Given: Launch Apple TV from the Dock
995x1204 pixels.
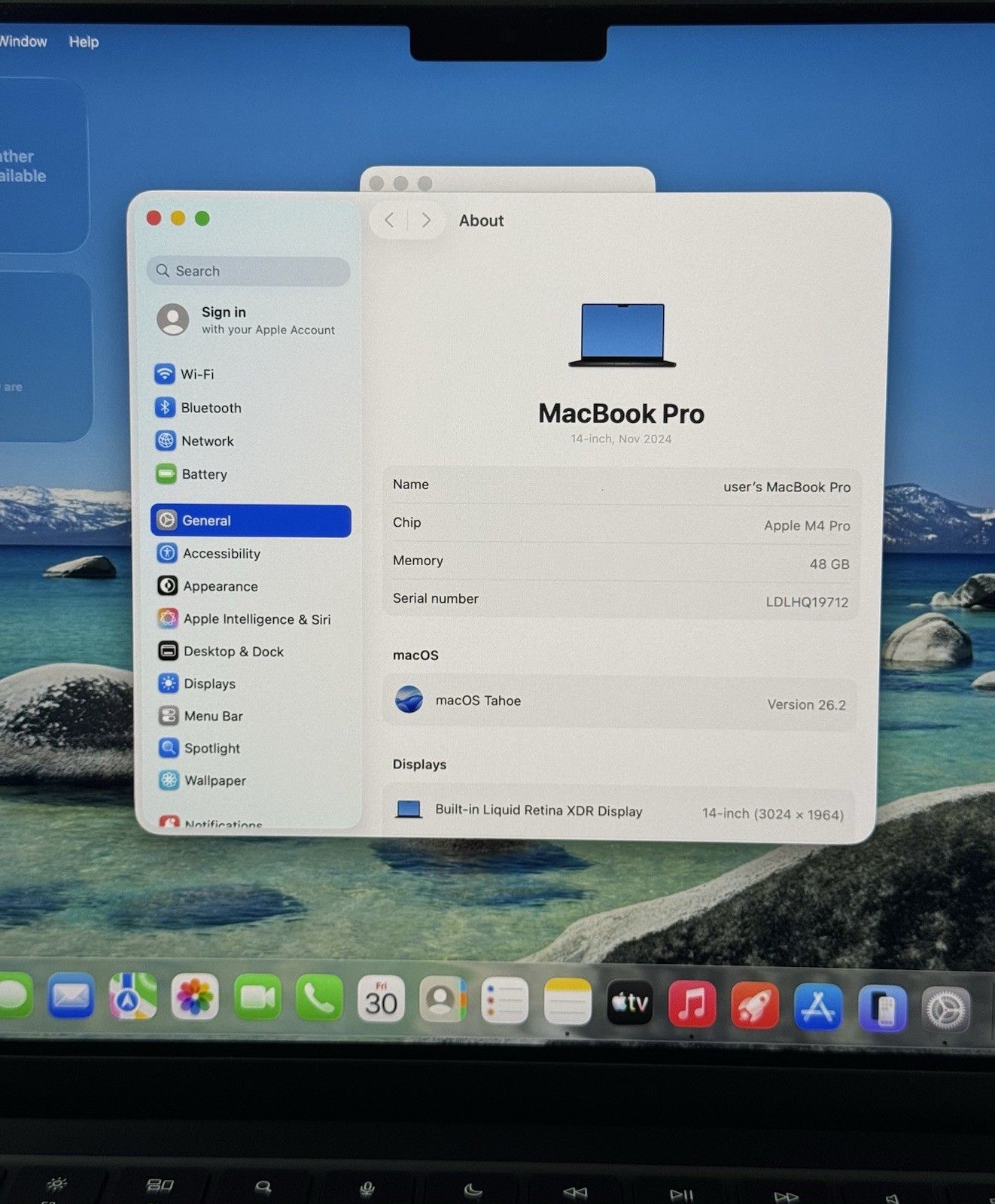Looking at the screenshot, I should [629, 1003].
